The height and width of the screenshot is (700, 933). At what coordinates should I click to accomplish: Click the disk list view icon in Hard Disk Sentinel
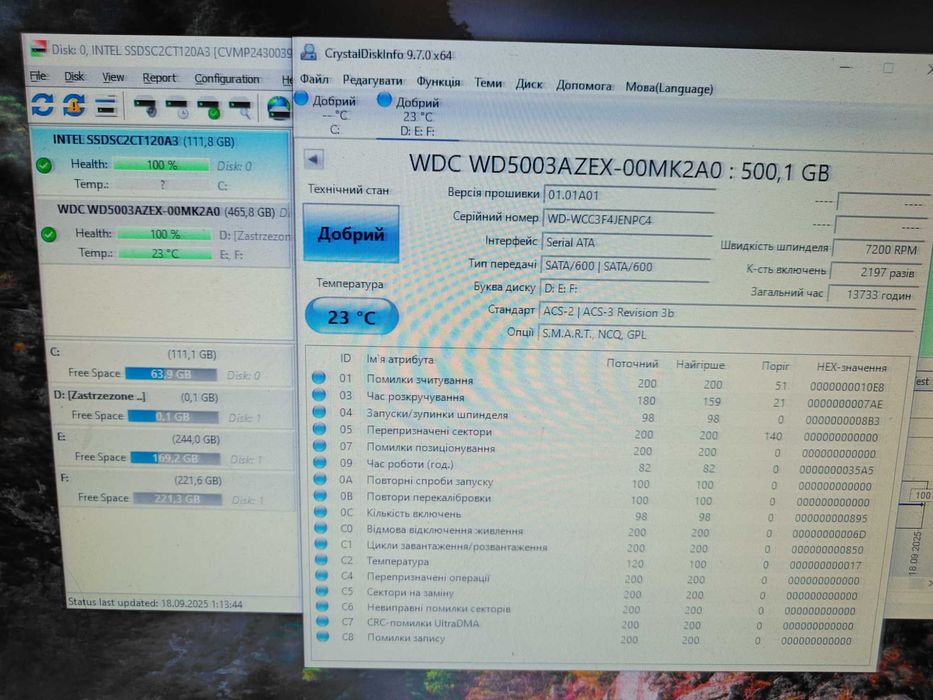coord(105,107)
